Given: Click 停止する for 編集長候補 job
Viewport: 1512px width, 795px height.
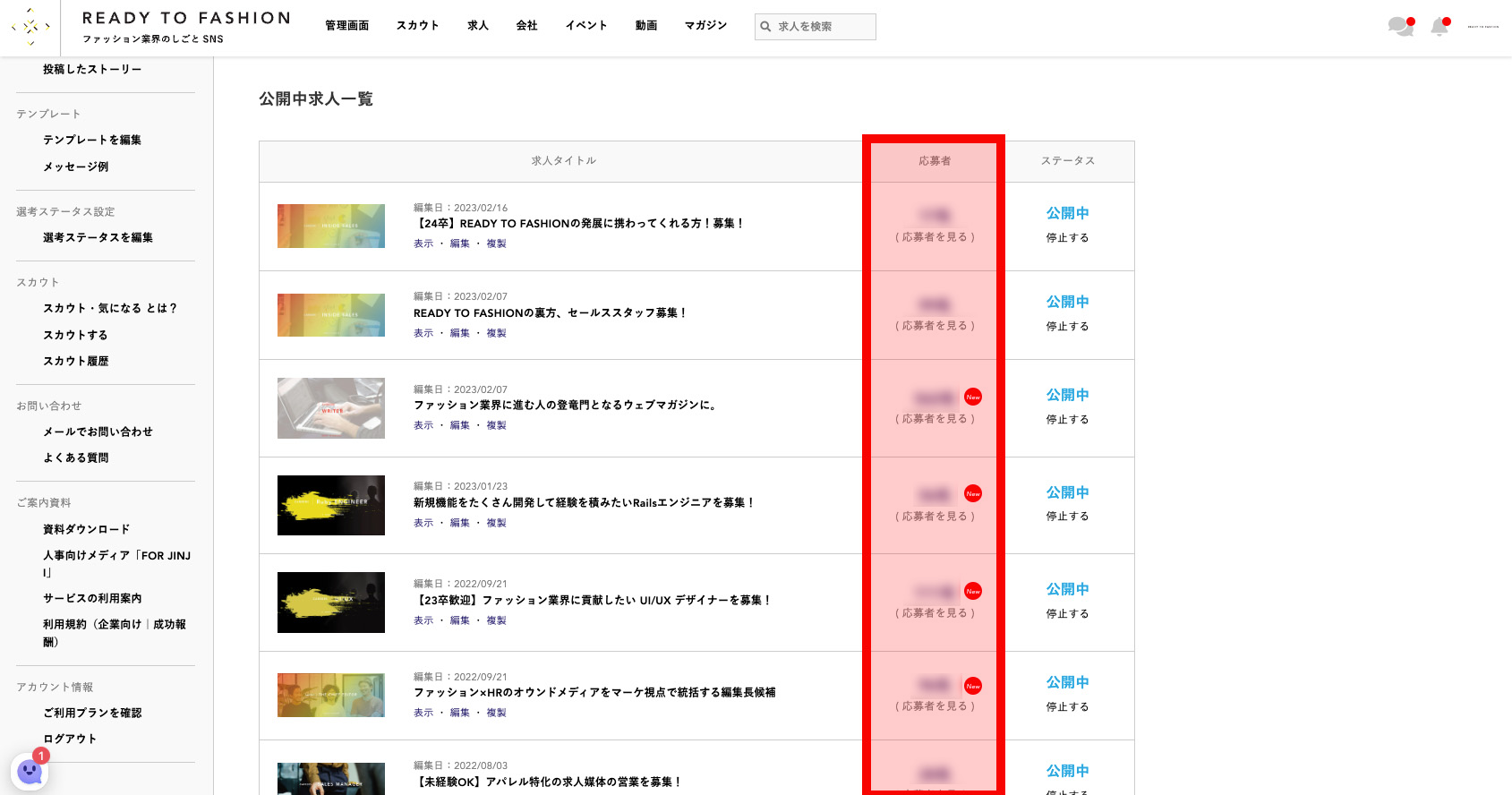Looking at the screenshot, I should tap(1068, 707).
